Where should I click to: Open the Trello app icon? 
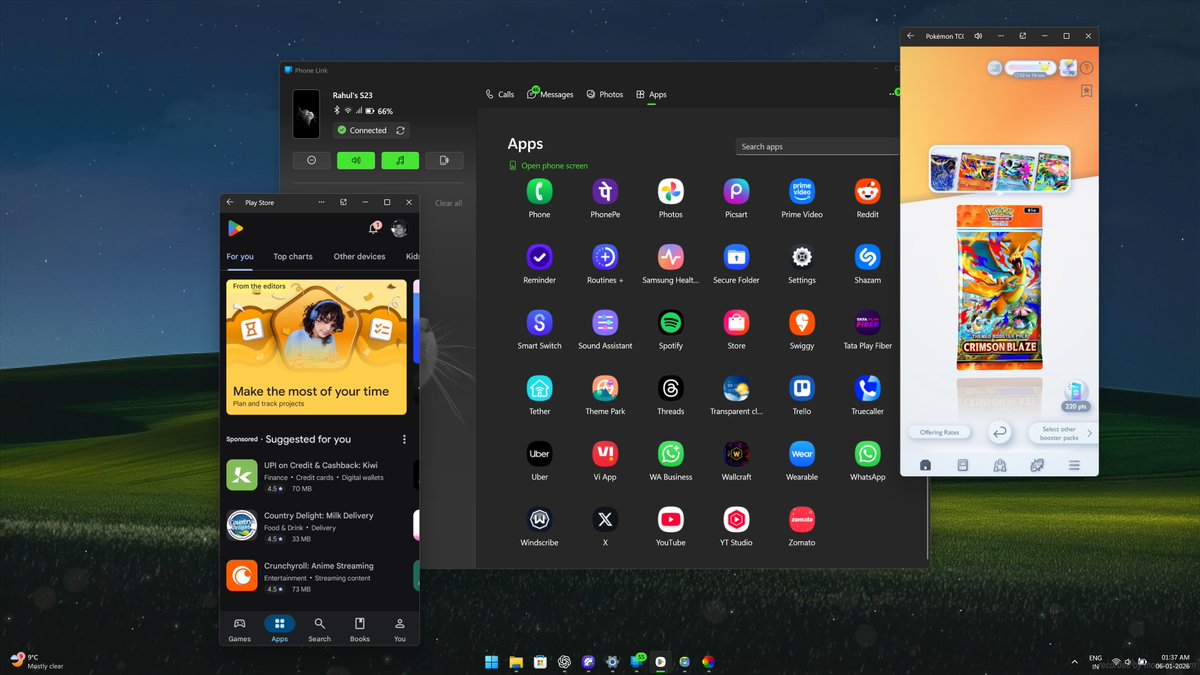click(802, 388)
